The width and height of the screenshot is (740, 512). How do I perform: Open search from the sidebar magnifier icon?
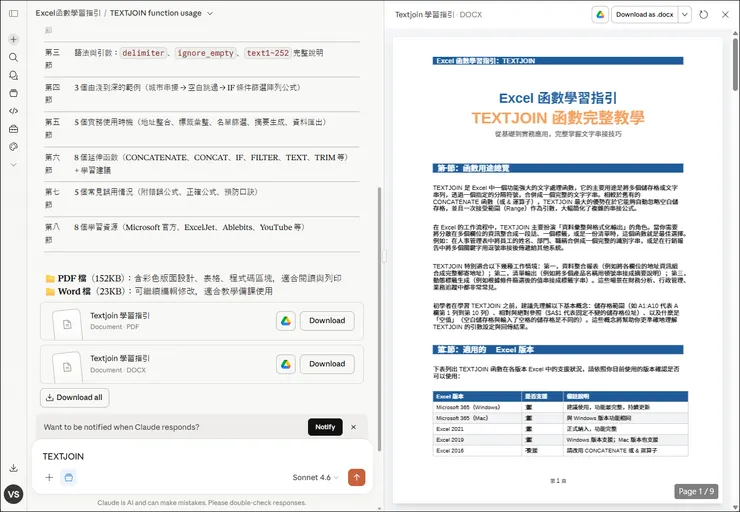coord(13,57)
